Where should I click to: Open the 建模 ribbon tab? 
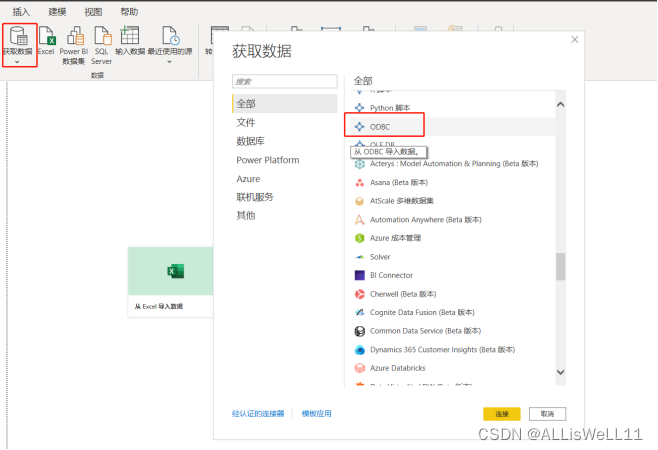(x=57, y=12)
